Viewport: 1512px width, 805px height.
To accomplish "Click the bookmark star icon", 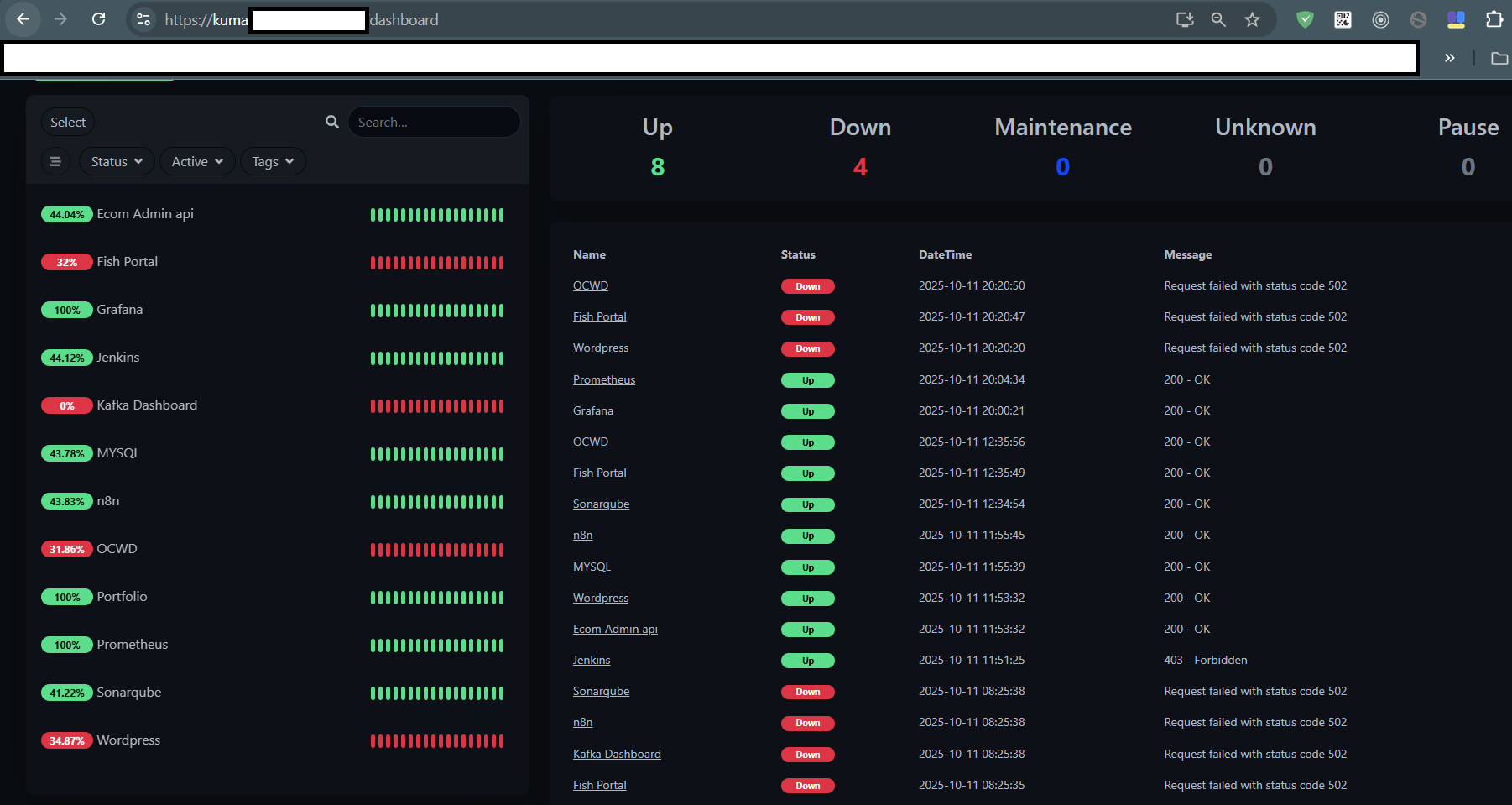I will (x=1252, y=19).
